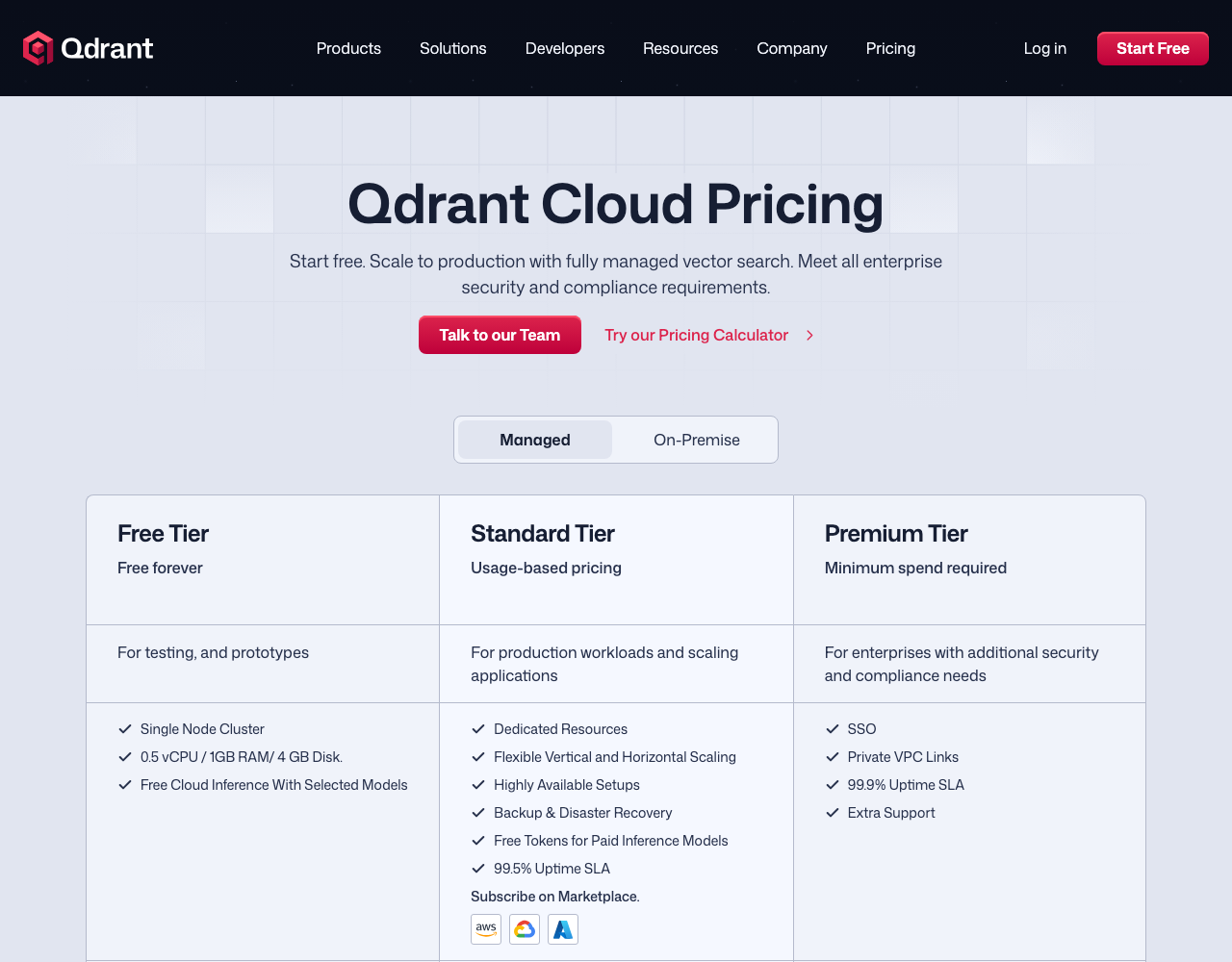Click the Premium Tier heading

[x=896, y=534]
